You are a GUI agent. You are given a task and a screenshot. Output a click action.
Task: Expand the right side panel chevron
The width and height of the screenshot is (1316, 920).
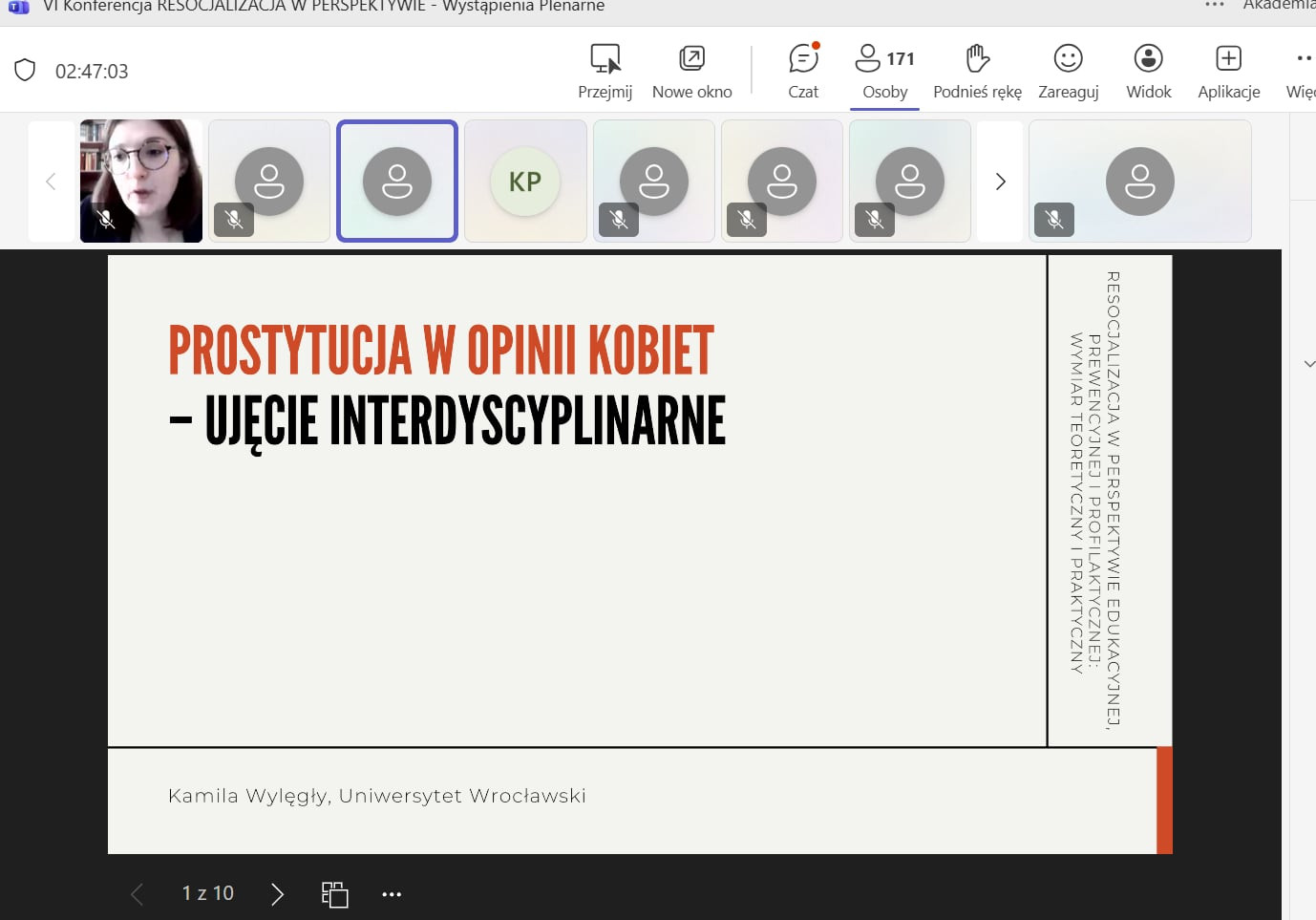pos(1308,364)
